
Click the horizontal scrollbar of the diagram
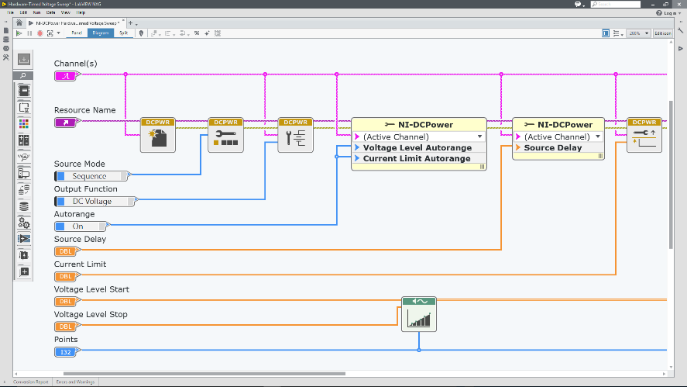click(204, 374)
